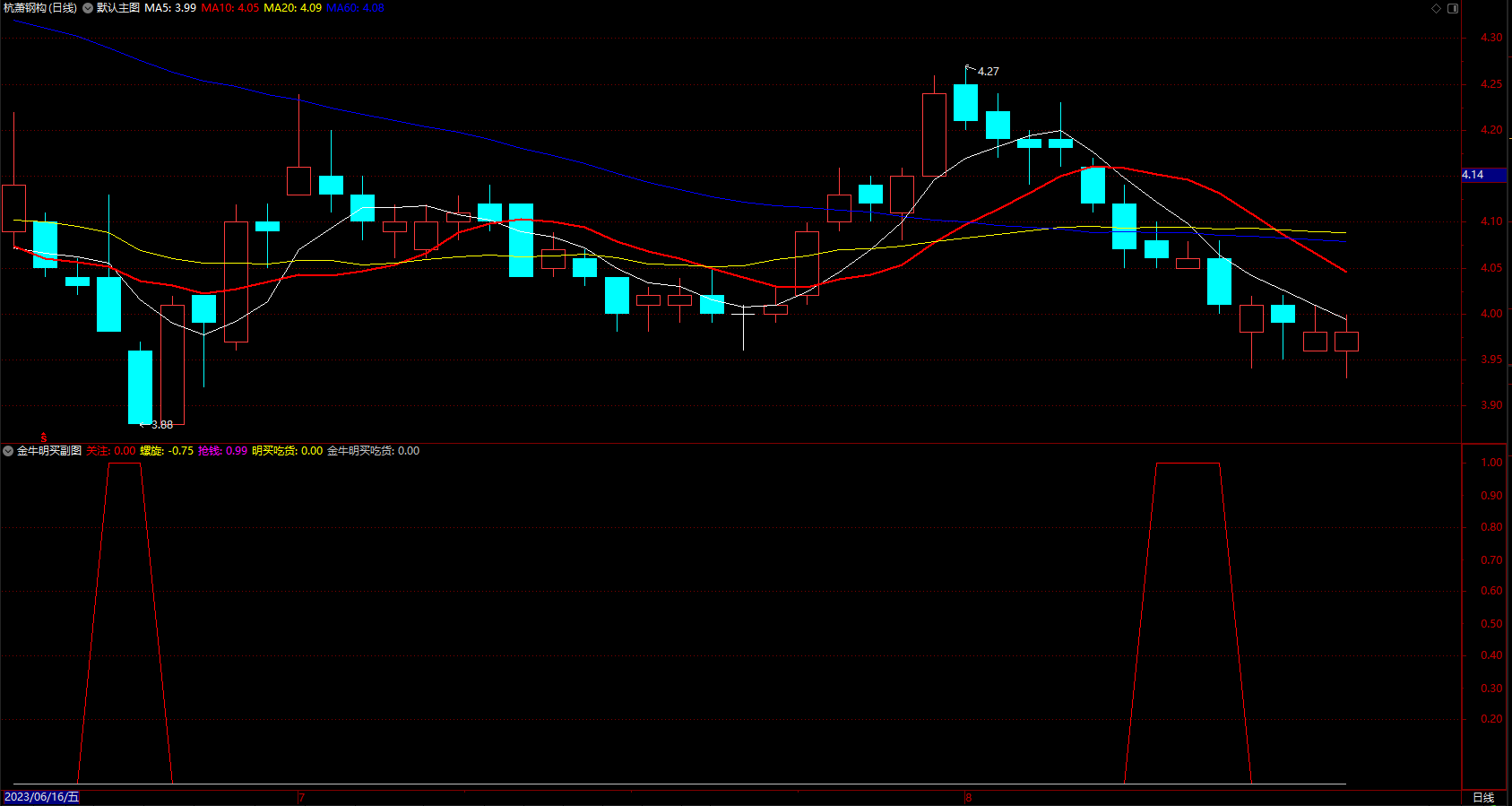This screenshot has height=806, width=1512.
Task: Click the small red marker icon above the sub-chart
Action: click(43, 437)
